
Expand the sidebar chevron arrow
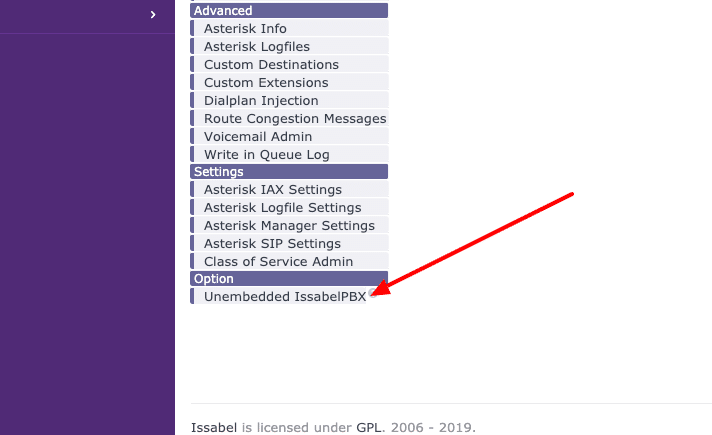tap(152, 15)
